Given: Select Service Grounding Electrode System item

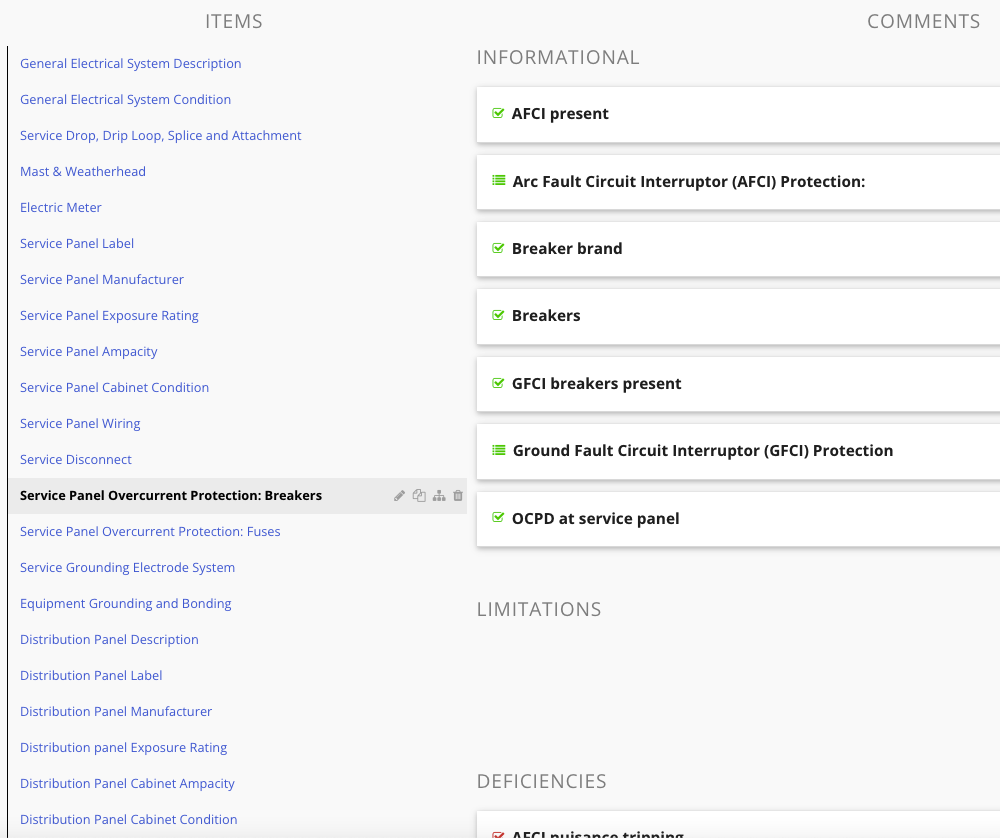Looking at the screenshot, I should (x=127, y=568).
